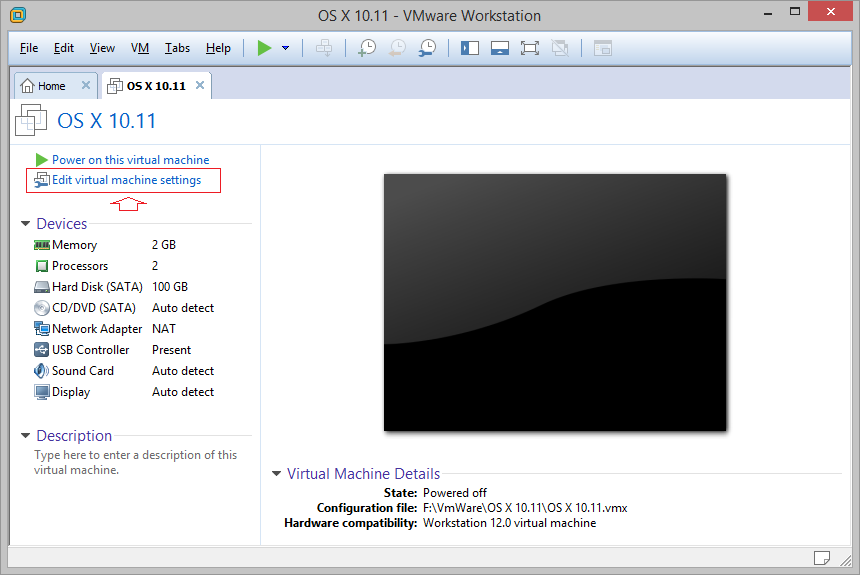The height and width of the screenshot is (575, 860).
Task: Click the Memory chip icon
Action: click(x=42, y=245)
